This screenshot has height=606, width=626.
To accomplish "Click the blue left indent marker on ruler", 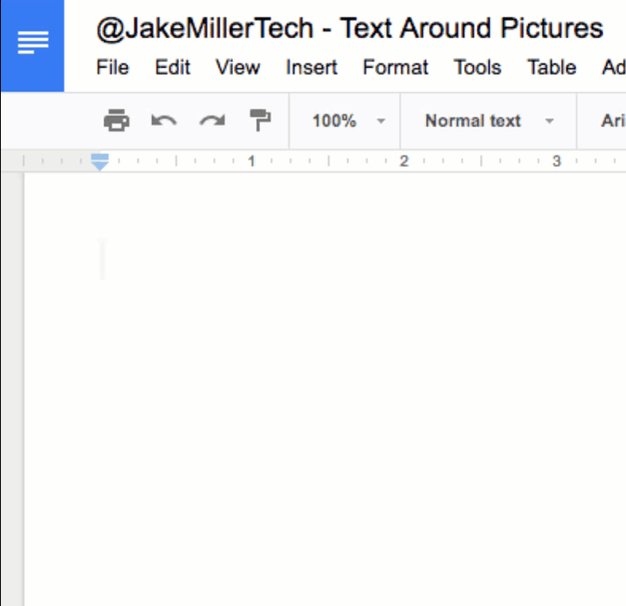I will (100, 162).
